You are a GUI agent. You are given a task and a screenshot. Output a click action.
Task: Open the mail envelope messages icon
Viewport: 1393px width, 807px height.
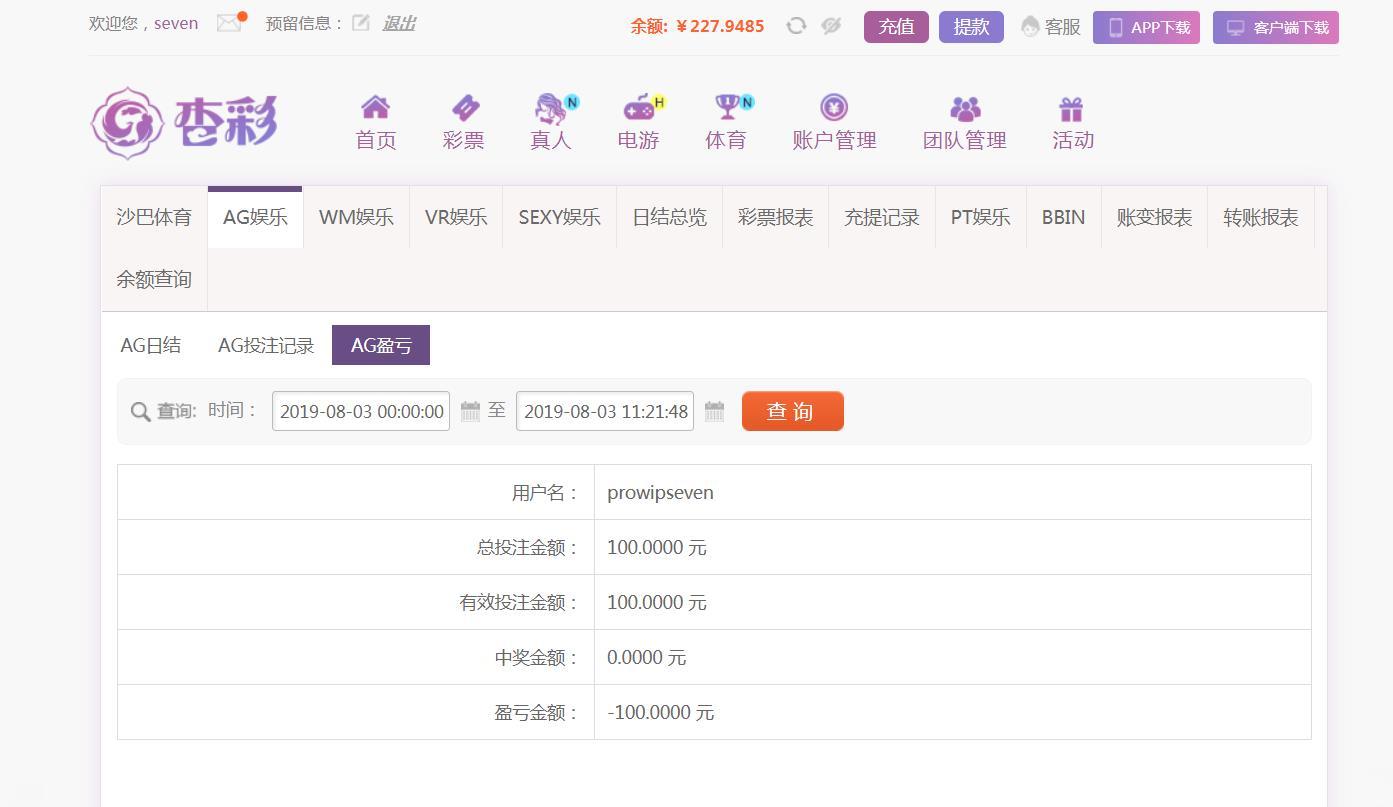click(x=229, y=23)
